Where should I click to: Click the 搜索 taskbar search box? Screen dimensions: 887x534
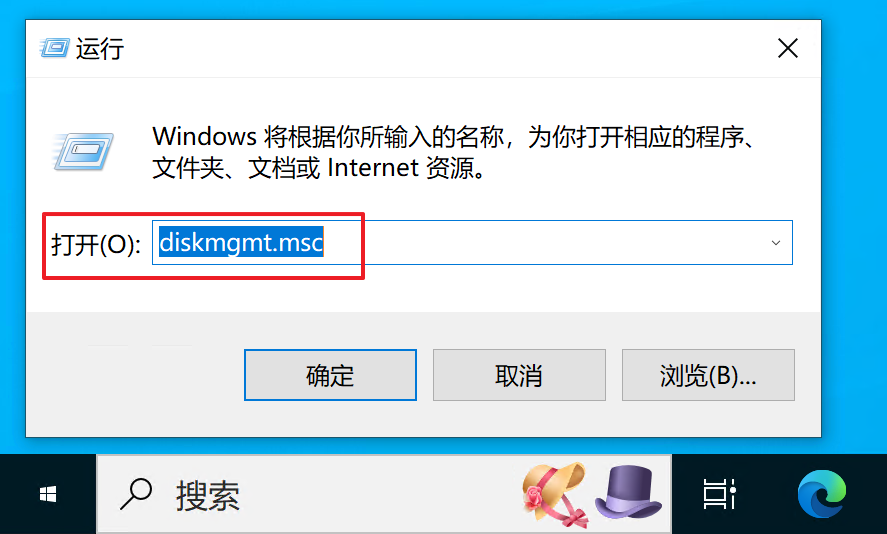click(384, 494)
